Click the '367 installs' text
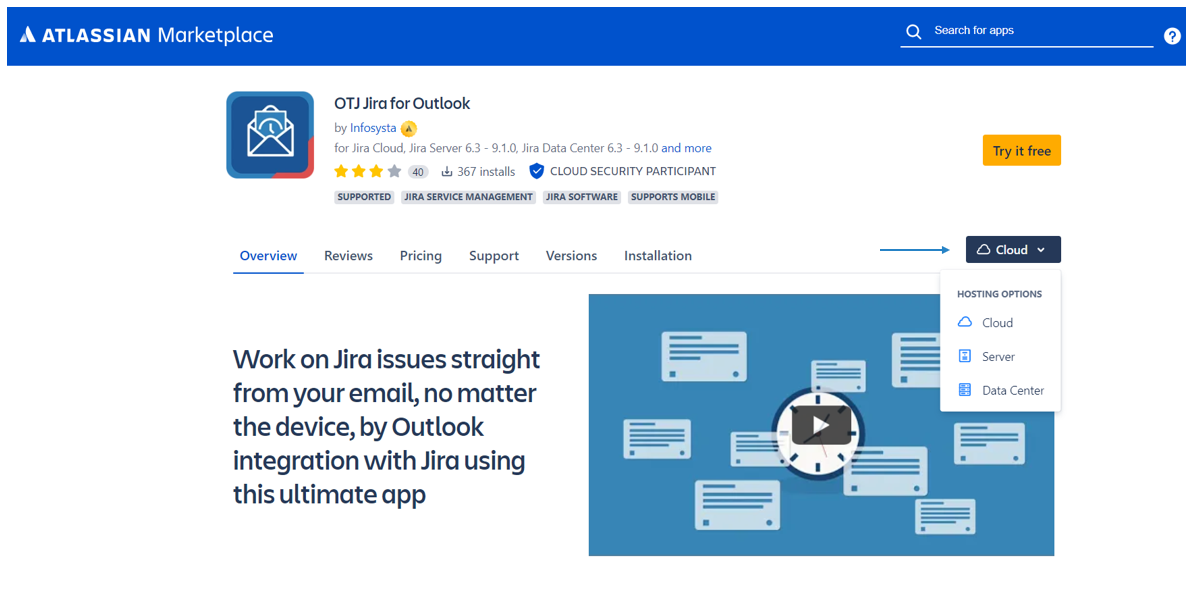Image resolution: width=1193 pixels, height=606 pixels. coord(486,172)
